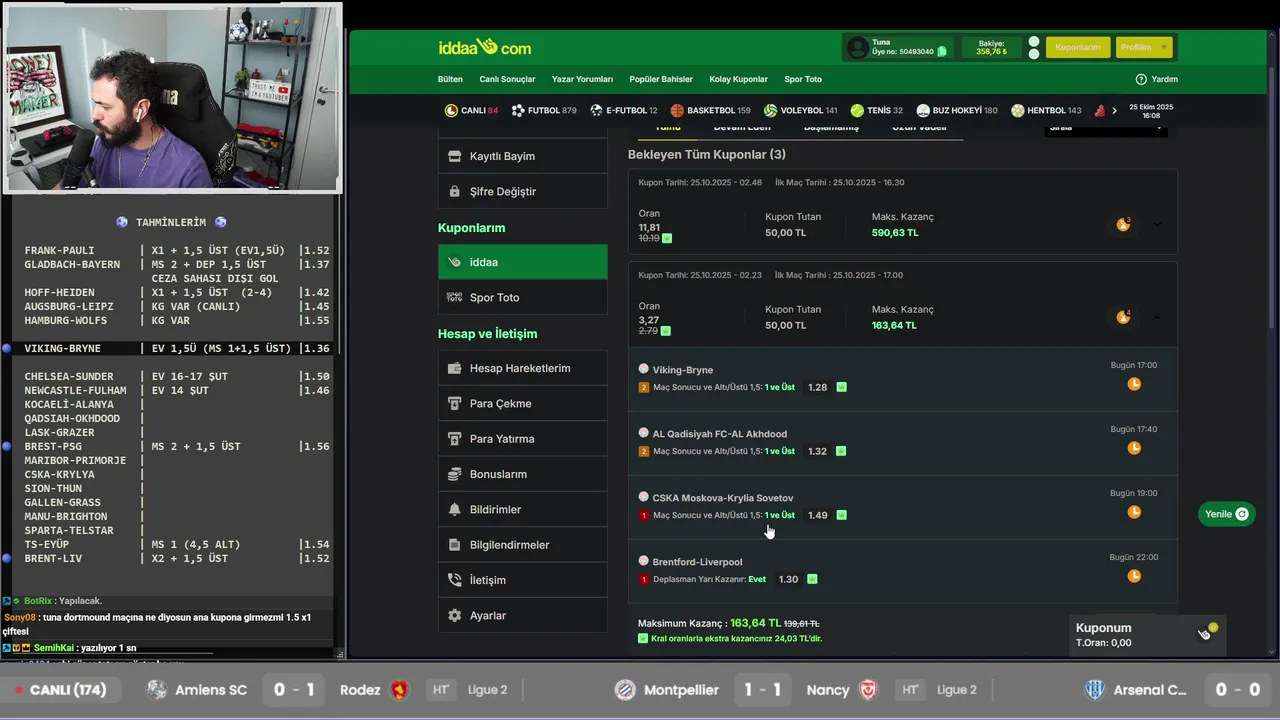
Task: Click the Viking-Bryne match name
Action: pos(683,370)
